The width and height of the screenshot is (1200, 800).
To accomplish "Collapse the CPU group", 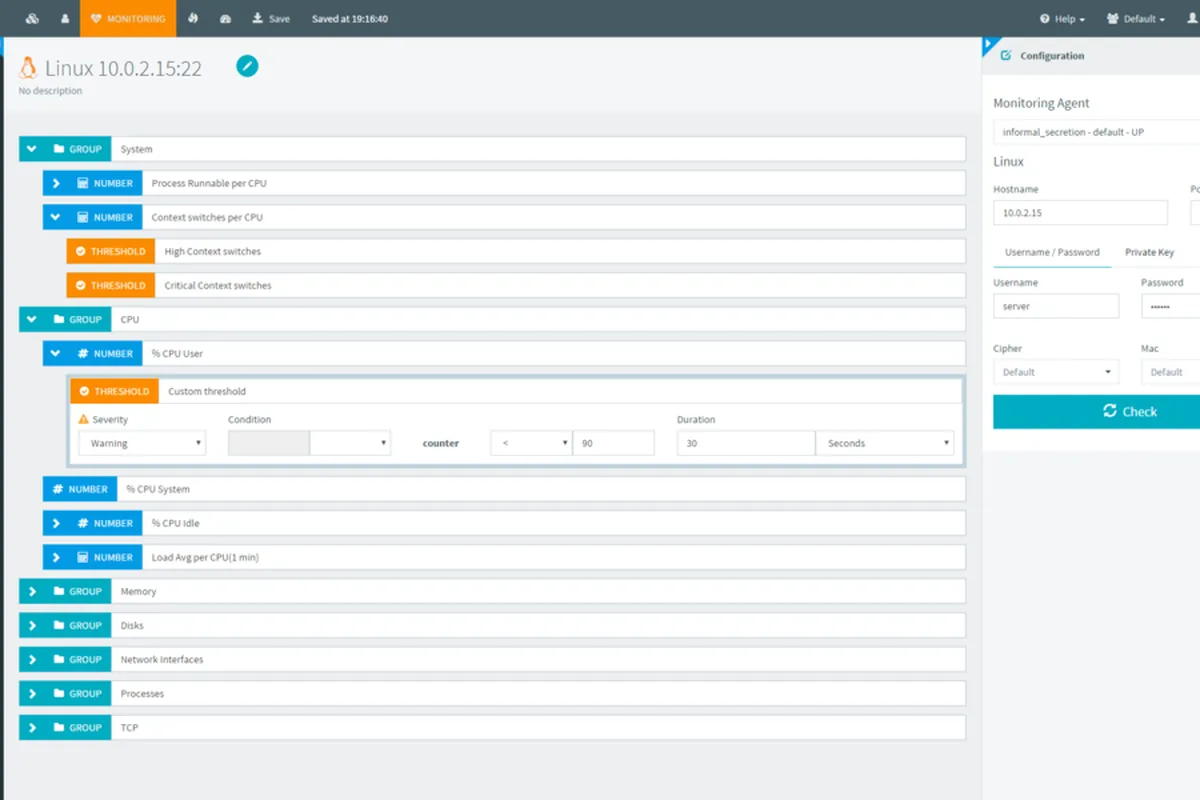I will 32,319.
